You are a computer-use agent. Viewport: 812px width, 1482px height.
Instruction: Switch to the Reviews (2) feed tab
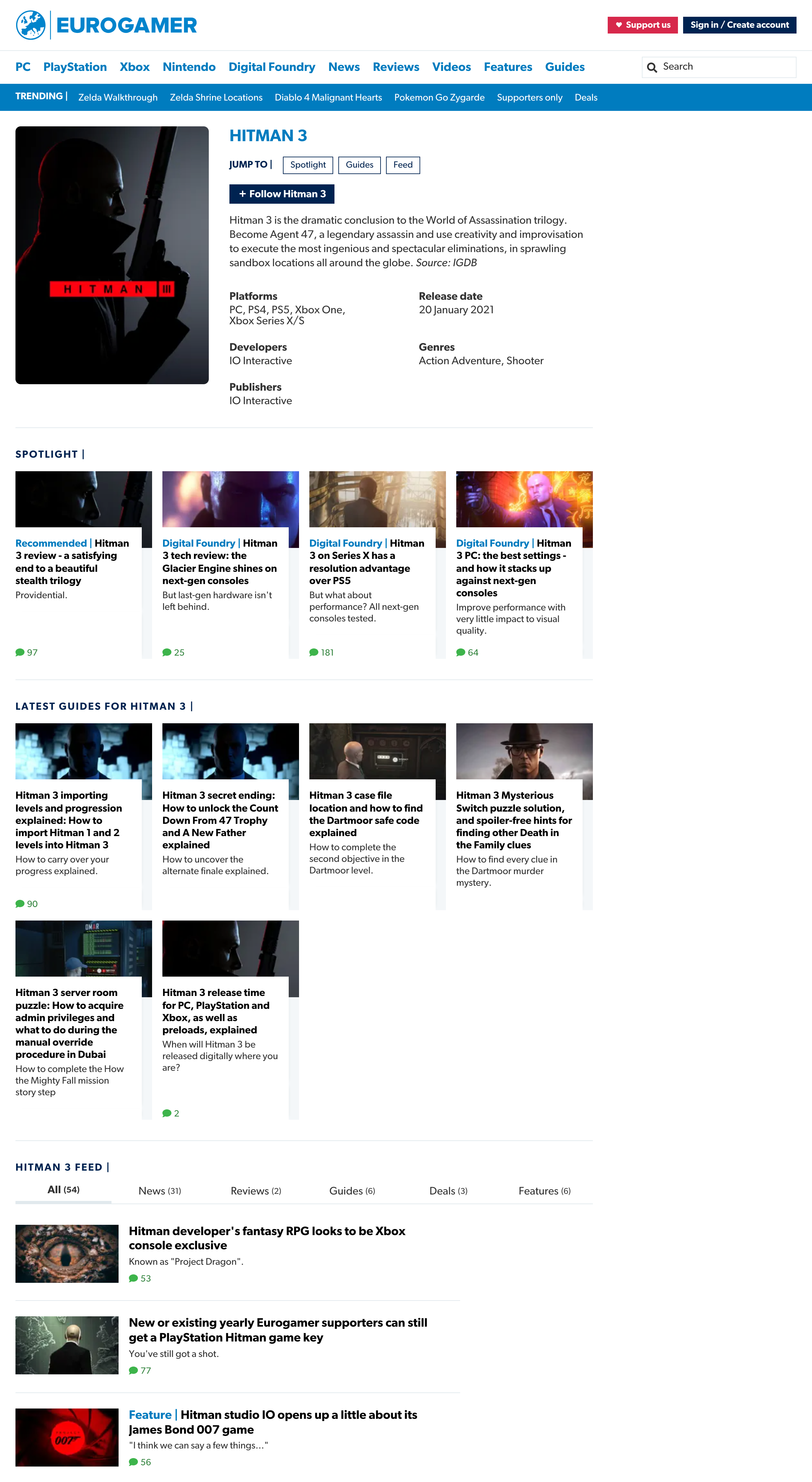click(x=255, y=1190)
